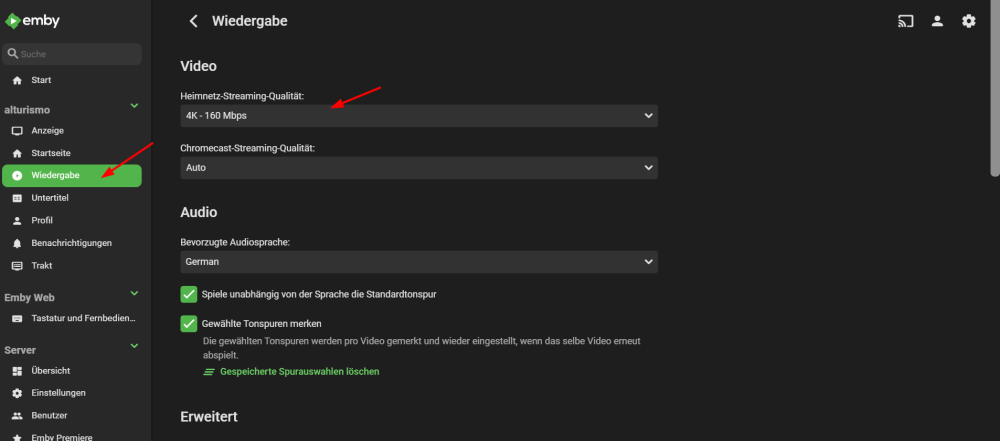Open the server Übersicht page
This screenshot has width=1000, height=441.
[72, 371]
